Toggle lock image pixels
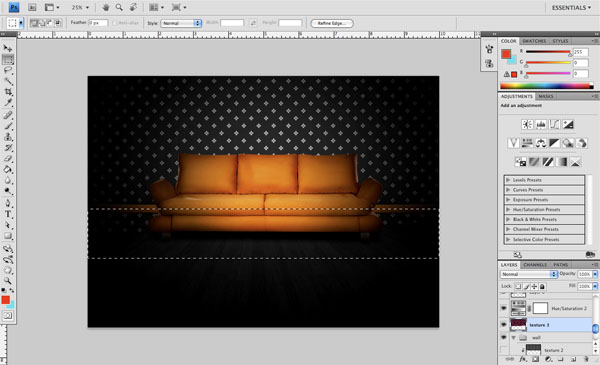 click(526, 286)
